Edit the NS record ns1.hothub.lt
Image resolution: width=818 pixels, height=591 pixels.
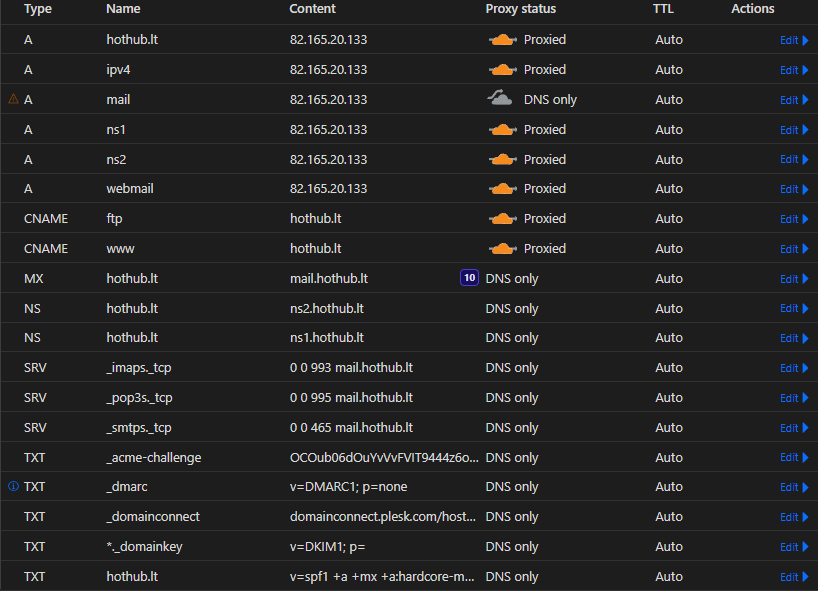click(794, 338)
